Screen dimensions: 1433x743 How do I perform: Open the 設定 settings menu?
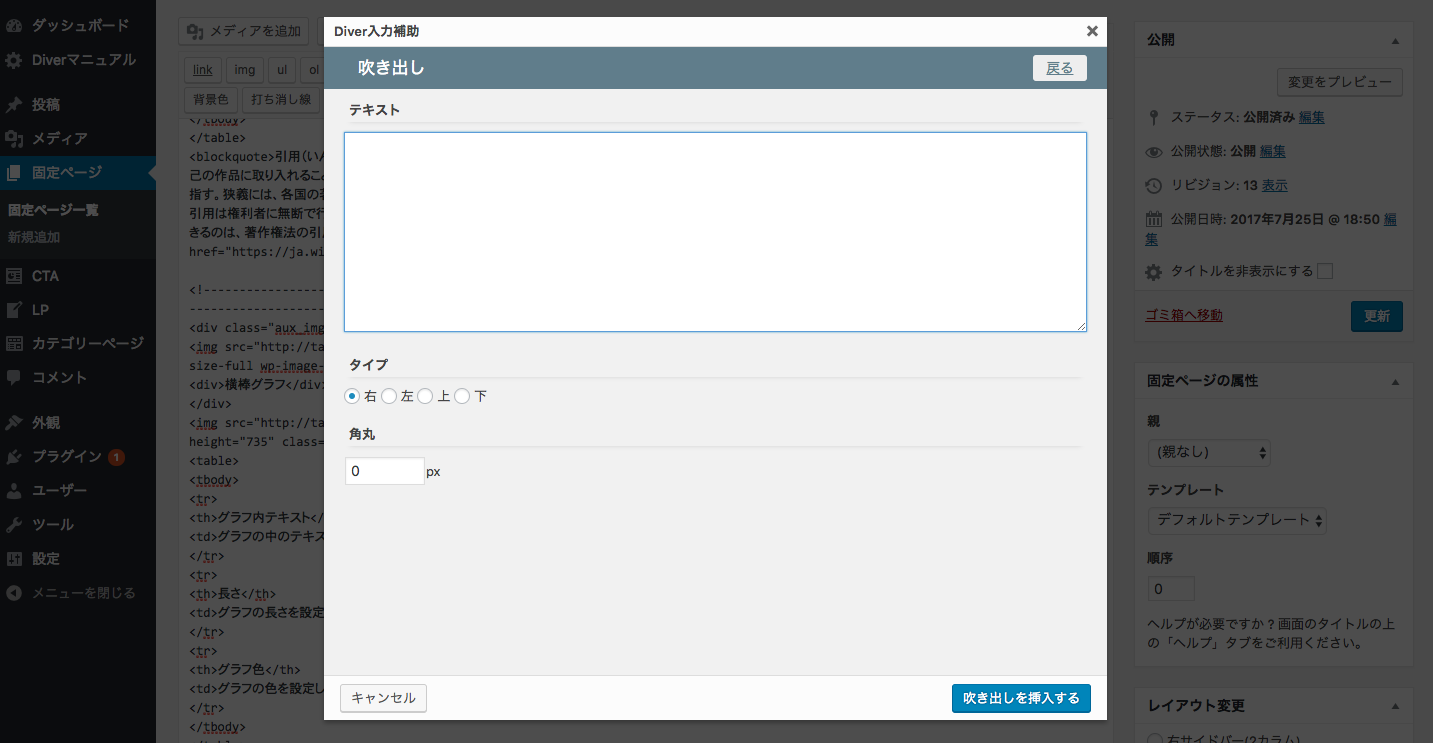pos(46,559)
